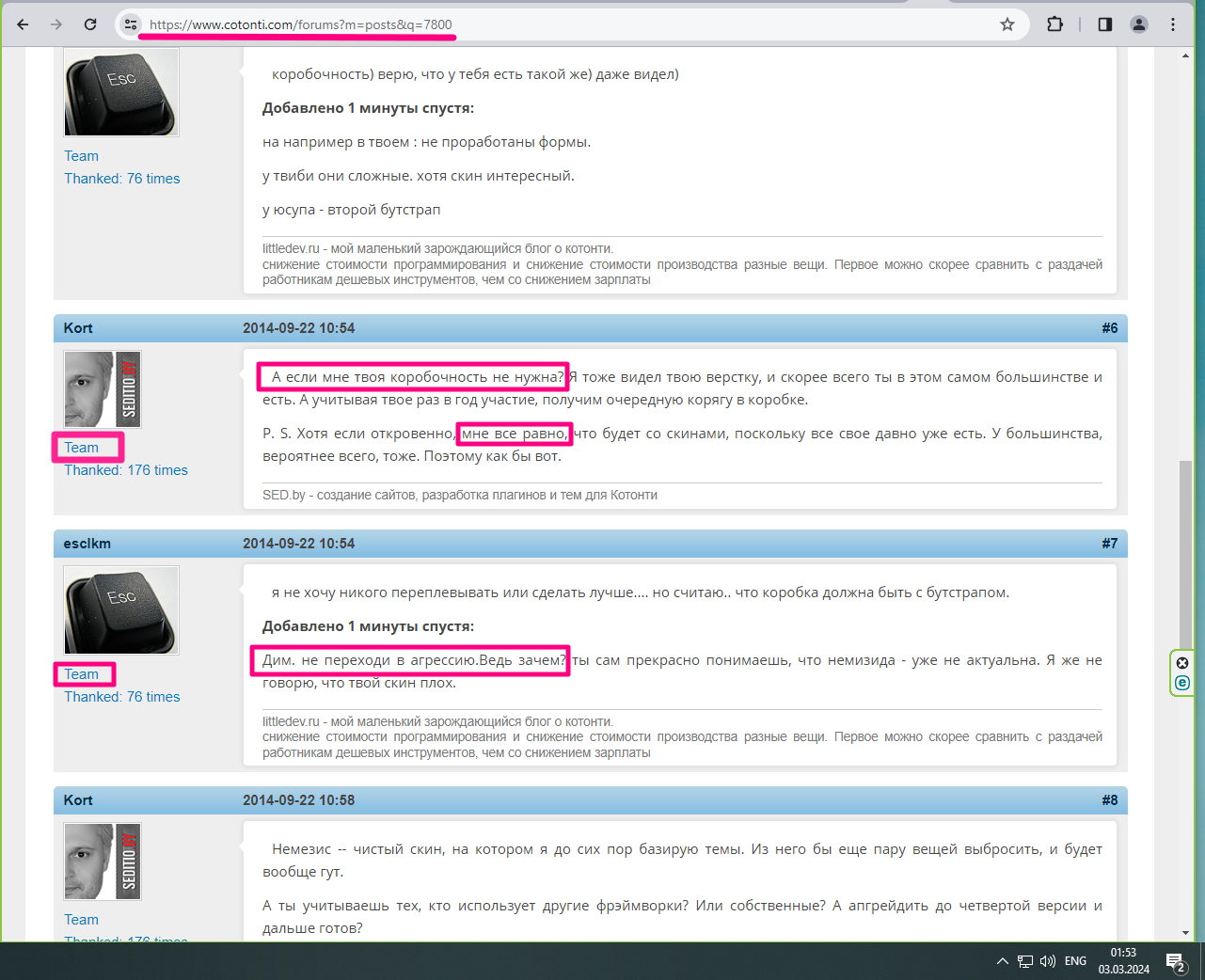The height and width of the screenshot is (980, 1205).
Task: Open post permalink #6
Action: point(1110,328)
